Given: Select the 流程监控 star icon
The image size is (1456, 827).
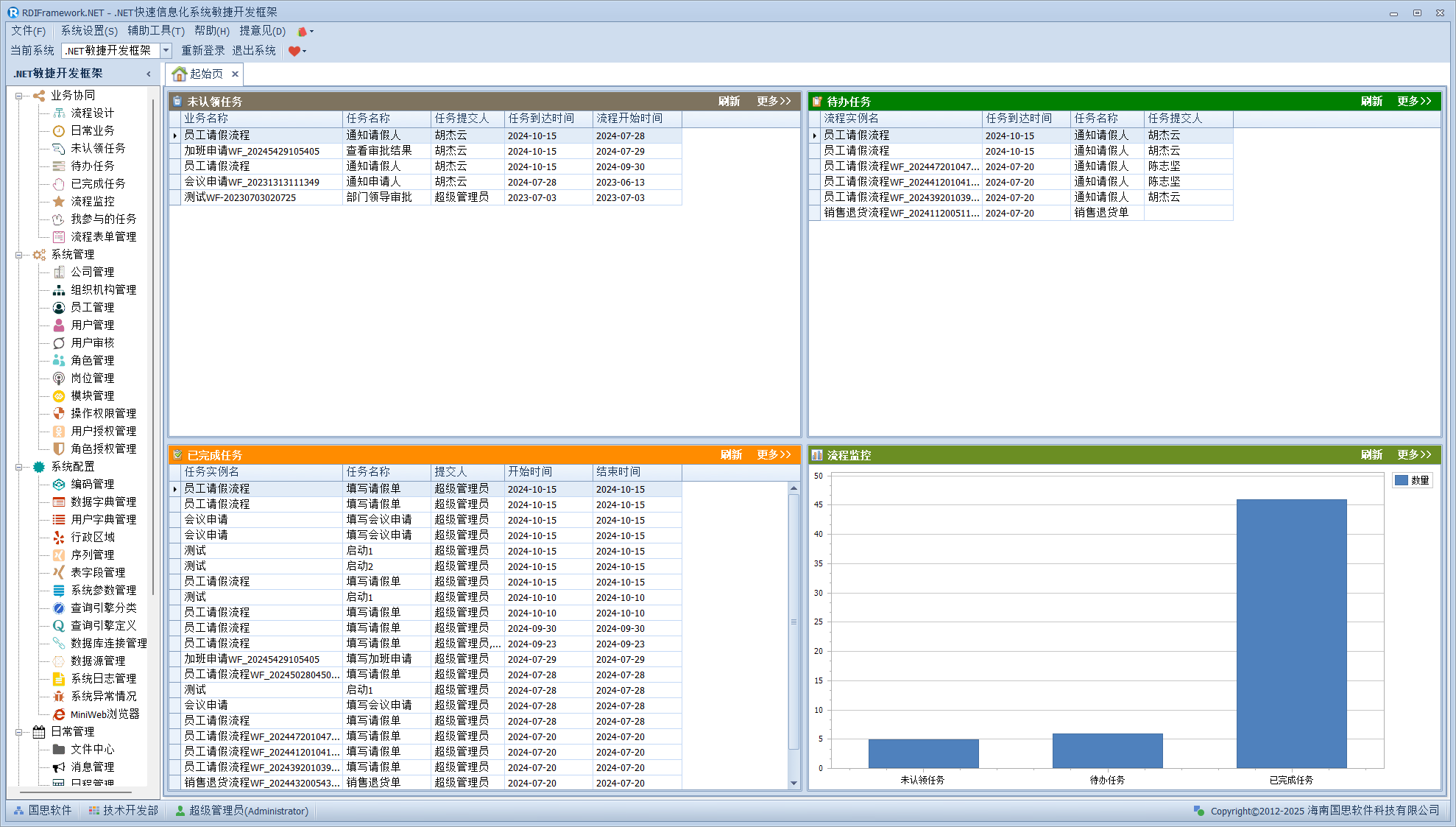Looking at the screenshot, I should [59, 201].
